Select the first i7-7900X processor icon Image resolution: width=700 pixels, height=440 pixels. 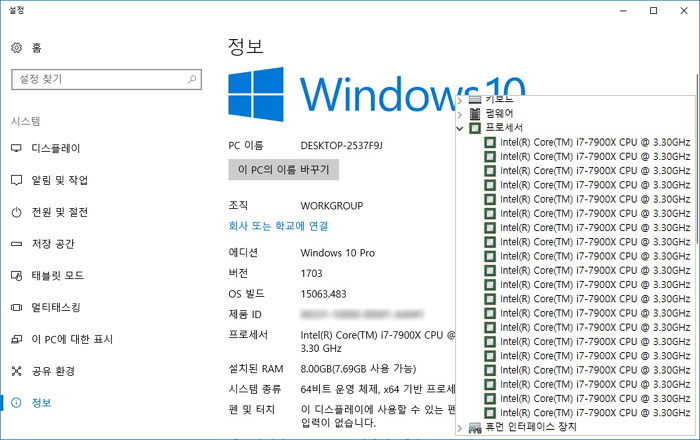click(x=490, y=142)
